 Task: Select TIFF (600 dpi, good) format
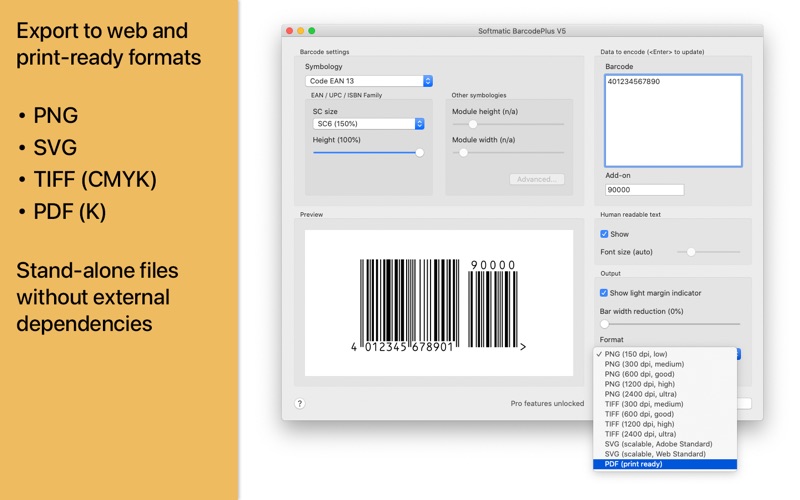point(665,414)
